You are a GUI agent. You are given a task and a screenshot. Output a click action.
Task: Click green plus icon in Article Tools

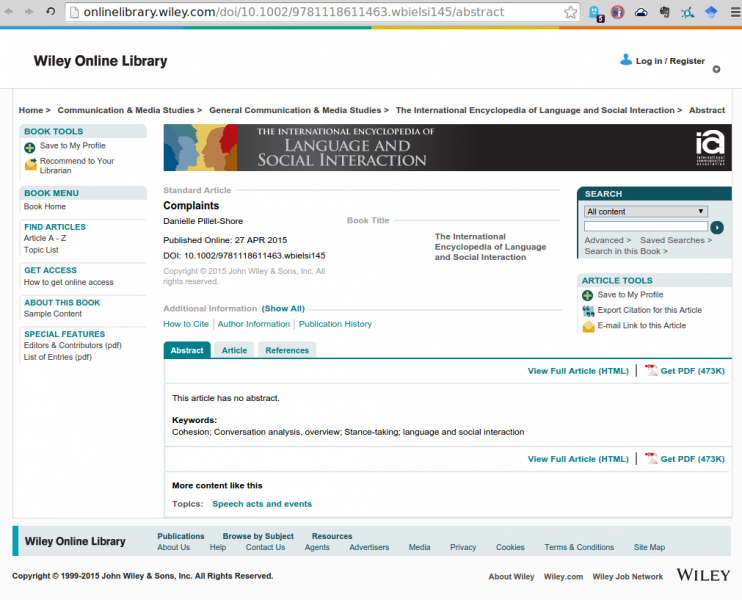(587, 295)
